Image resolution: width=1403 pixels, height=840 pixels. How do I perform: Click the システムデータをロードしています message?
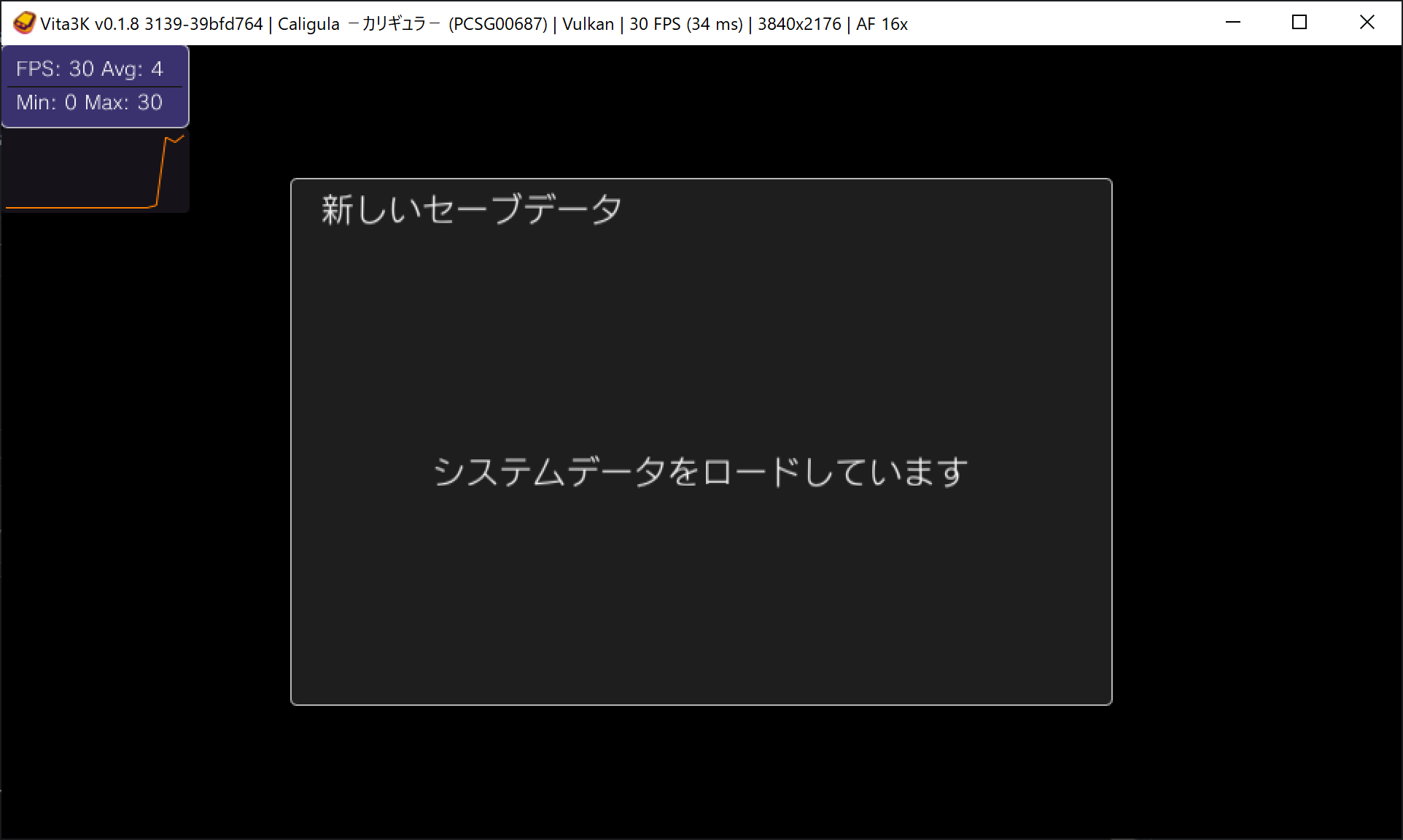tap(700, 472)
